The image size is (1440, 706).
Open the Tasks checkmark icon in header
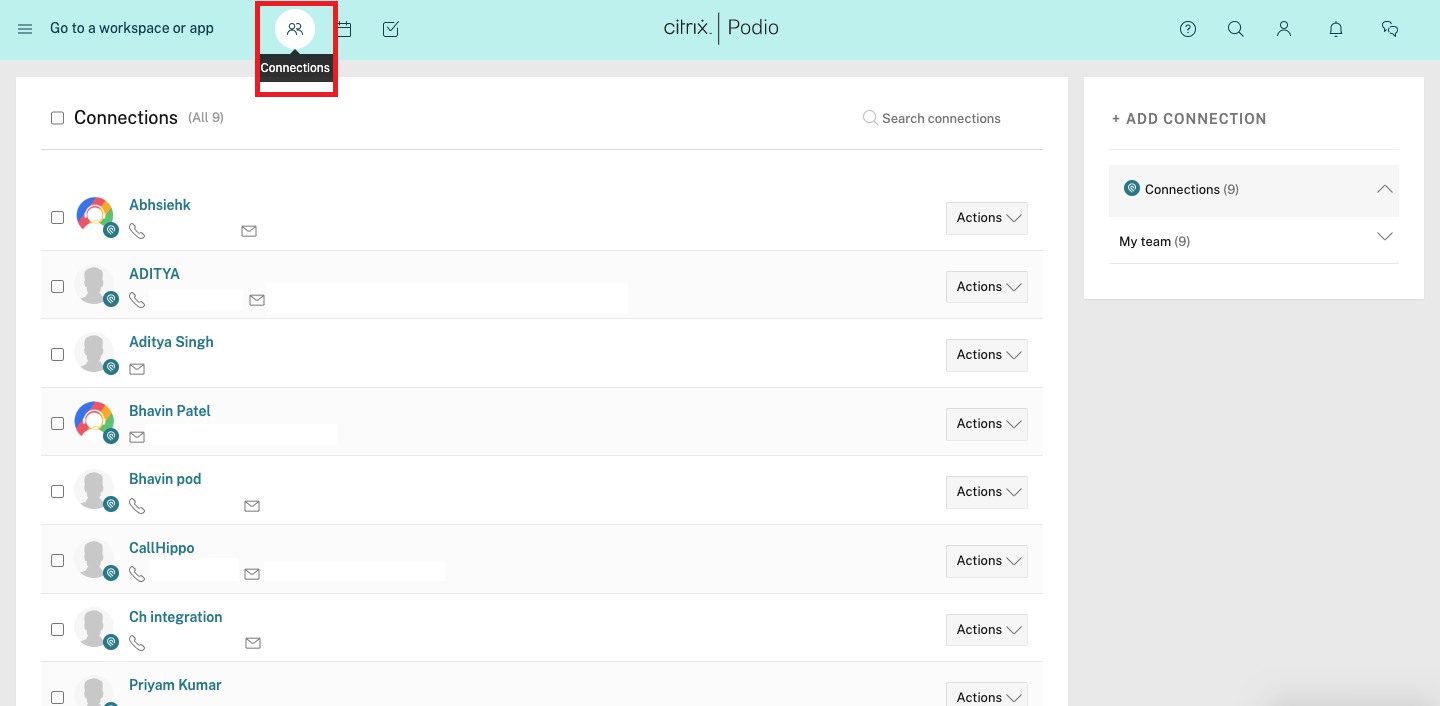391,29
